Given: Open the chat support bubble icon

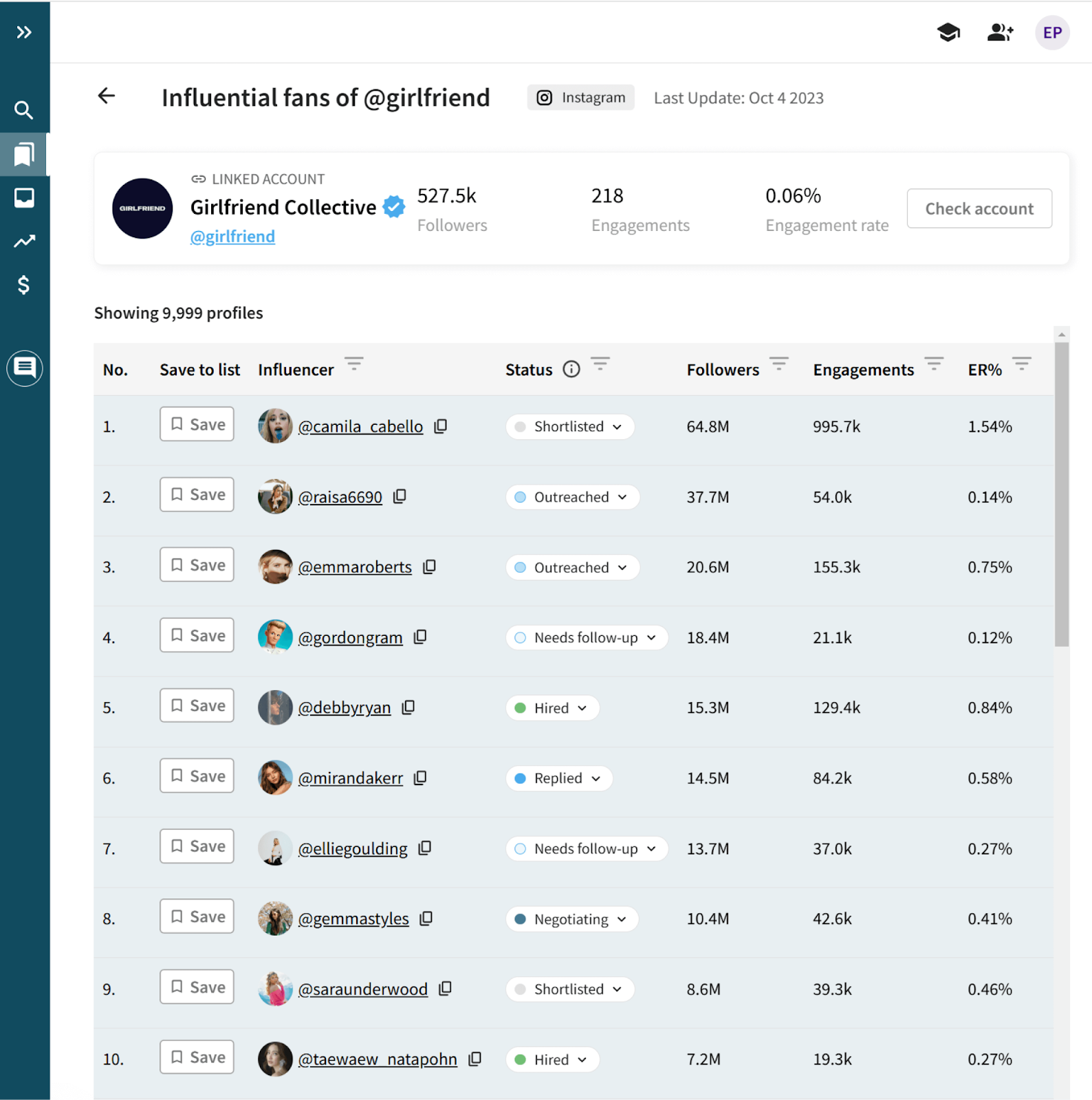Looking at the screenshot, I should pos(25,368).
